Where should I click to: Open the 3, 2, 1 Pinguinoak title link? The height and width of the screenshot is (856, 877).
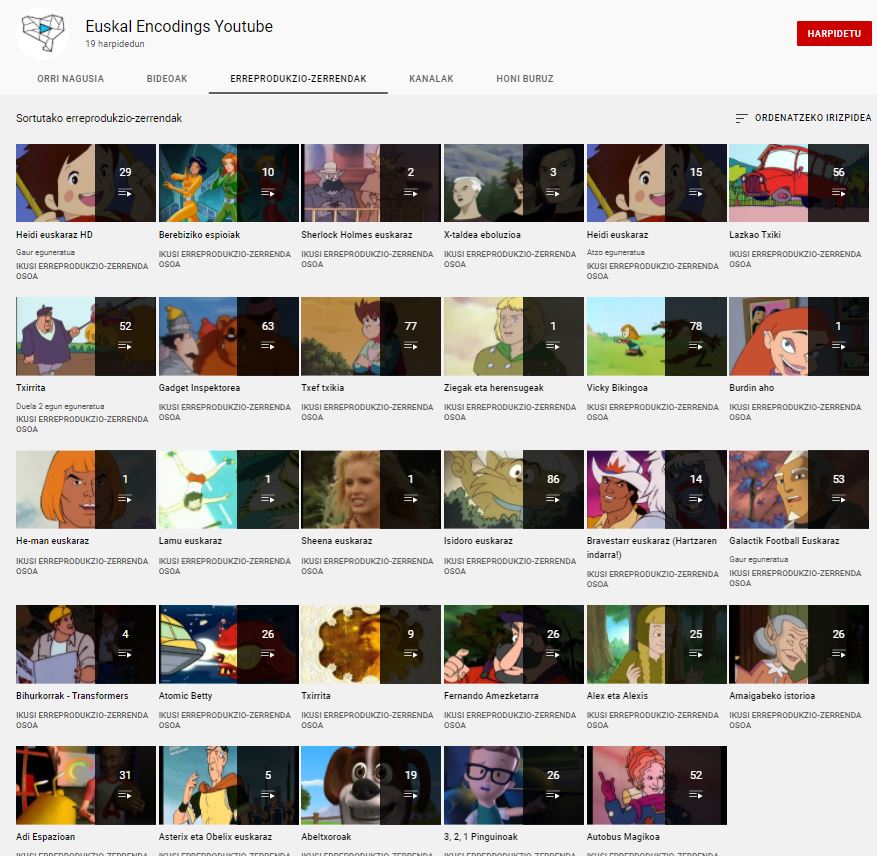point(480,837)
